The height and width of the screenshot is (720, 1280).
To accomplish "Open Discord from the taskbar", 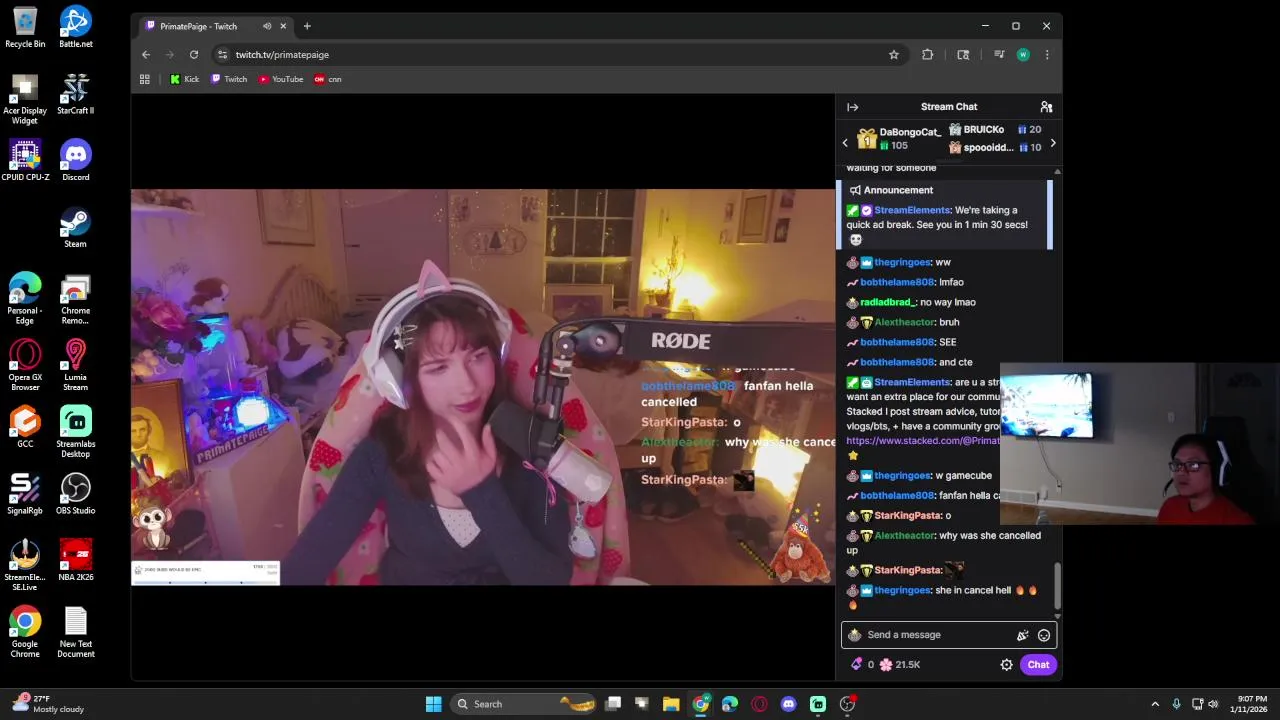I will (788, 704).
